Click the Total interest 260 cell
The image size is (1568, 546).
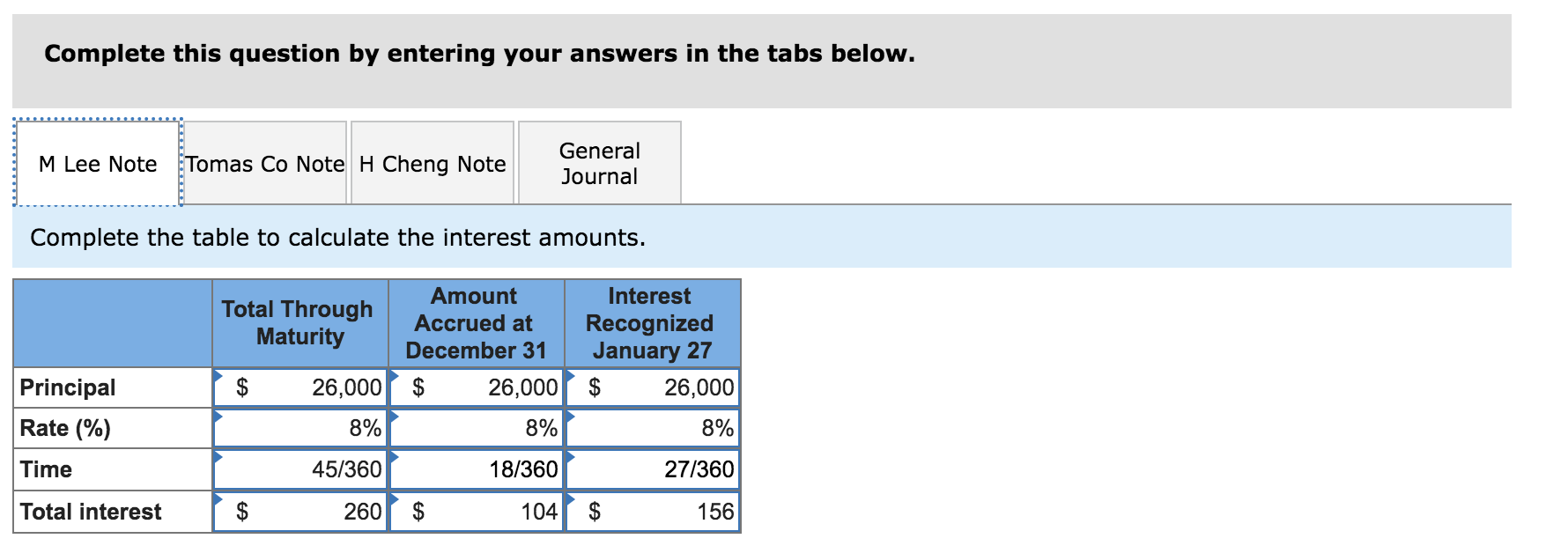tap(300, 512)
